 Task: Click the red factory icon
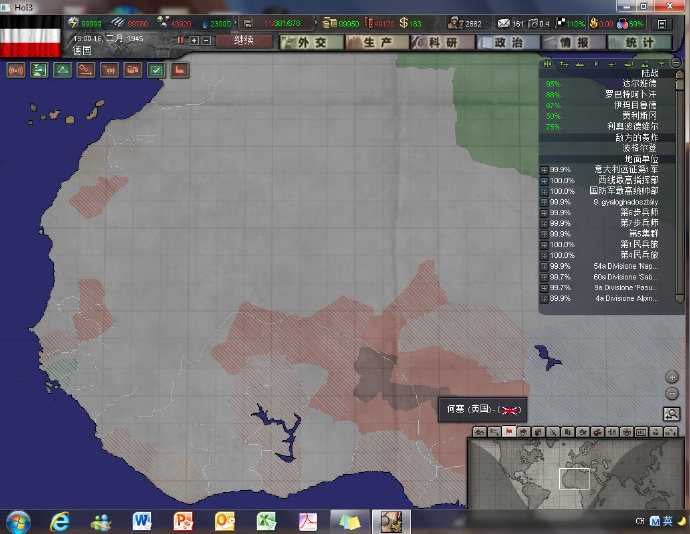tap(180, 70)
